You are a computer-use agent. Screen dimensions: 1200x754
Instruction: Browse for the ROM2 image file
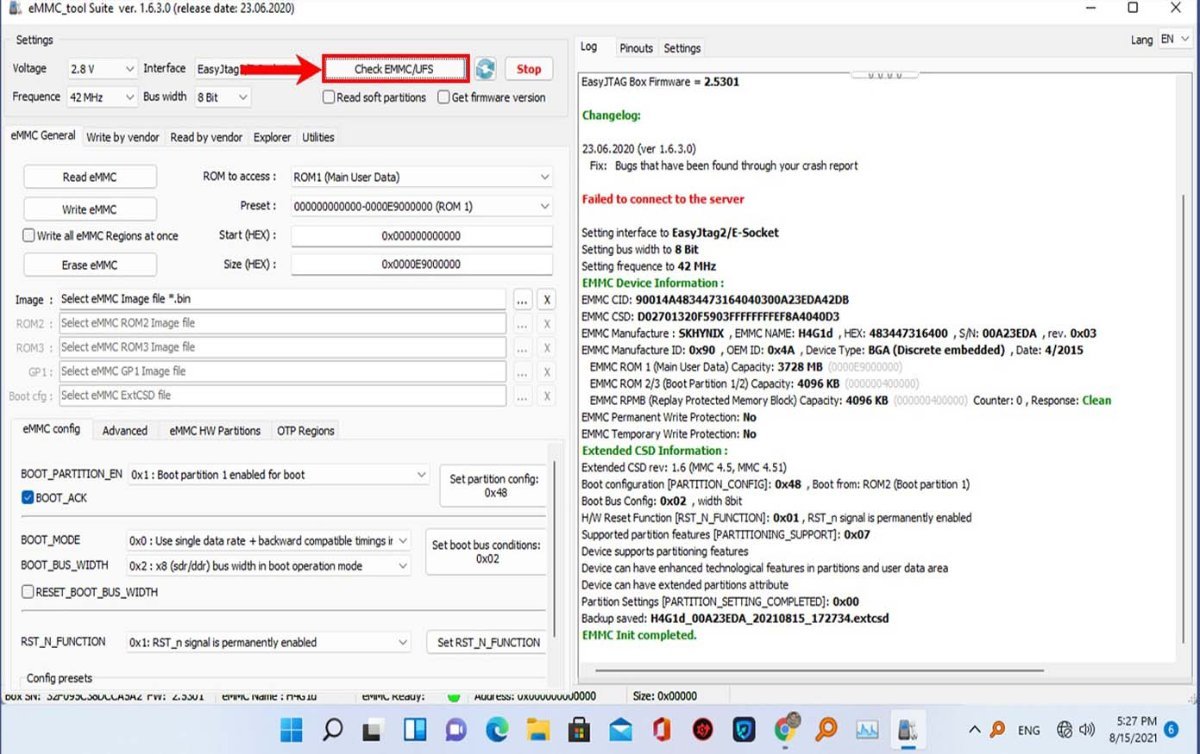[523, 323]
